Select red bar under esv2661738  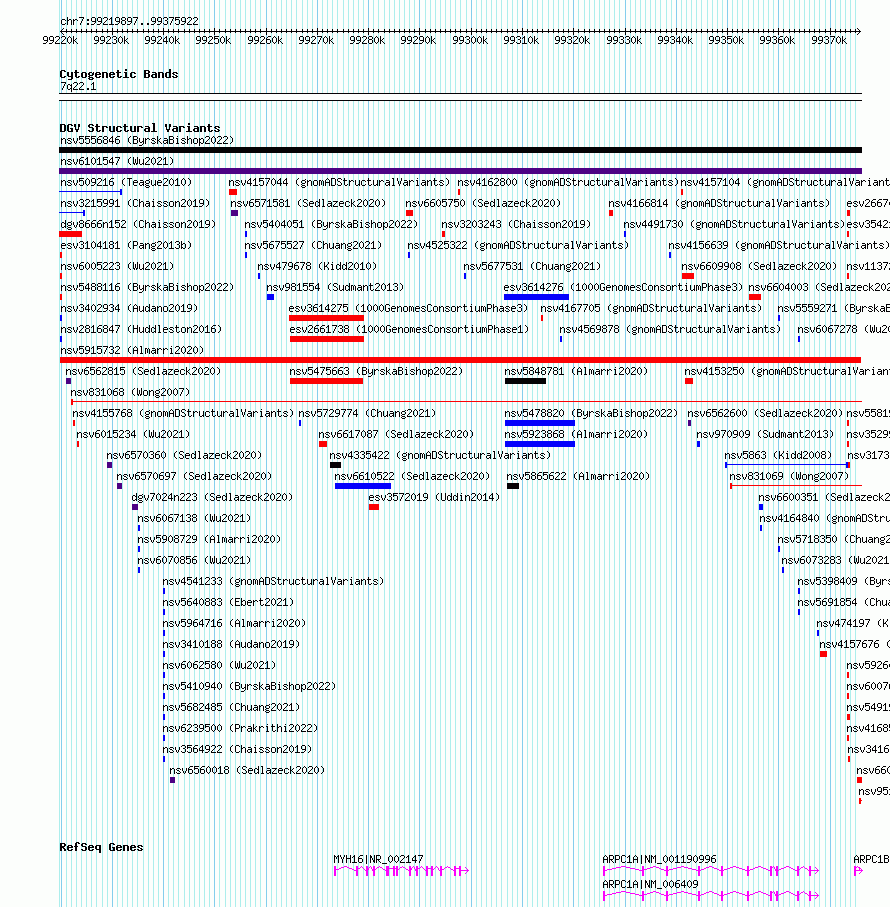pos(327,339)
